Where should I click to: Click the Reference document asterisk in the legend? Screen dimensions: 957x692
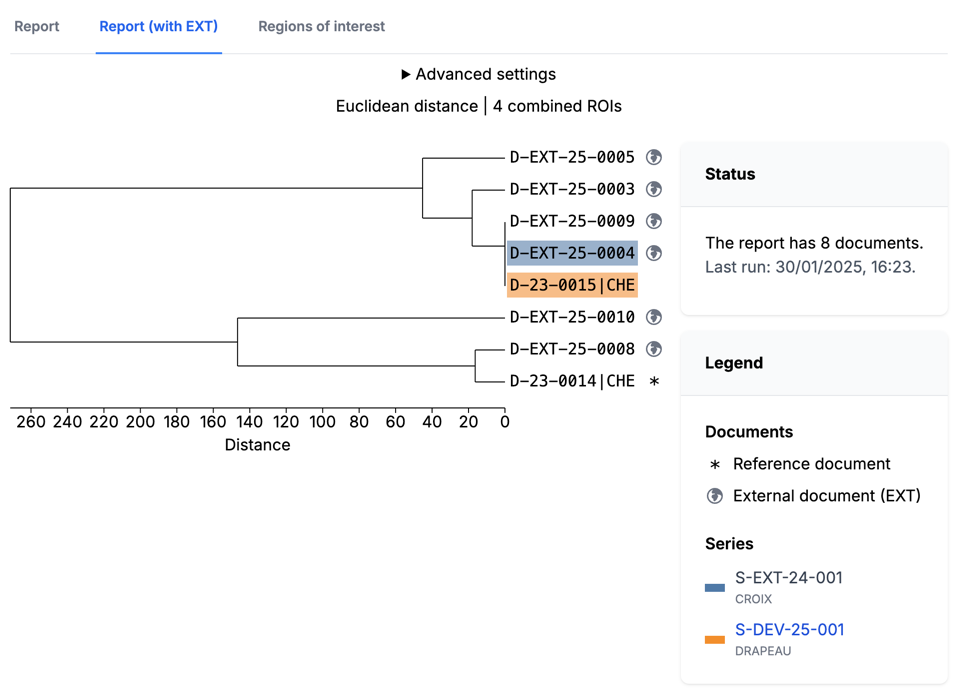point(714,464)
